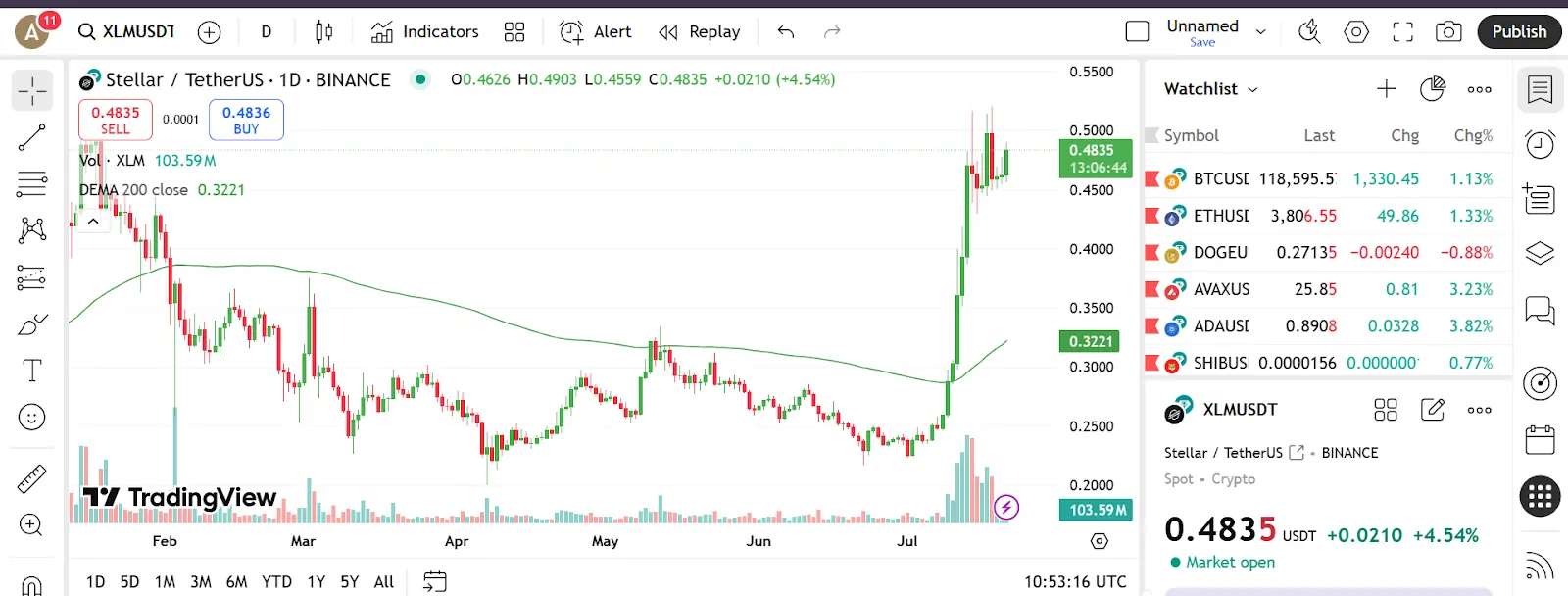The width and height of the screenshot is (1568, 596).
Task: Select DOGEU row in watchlist
Action: [1328, 253]
